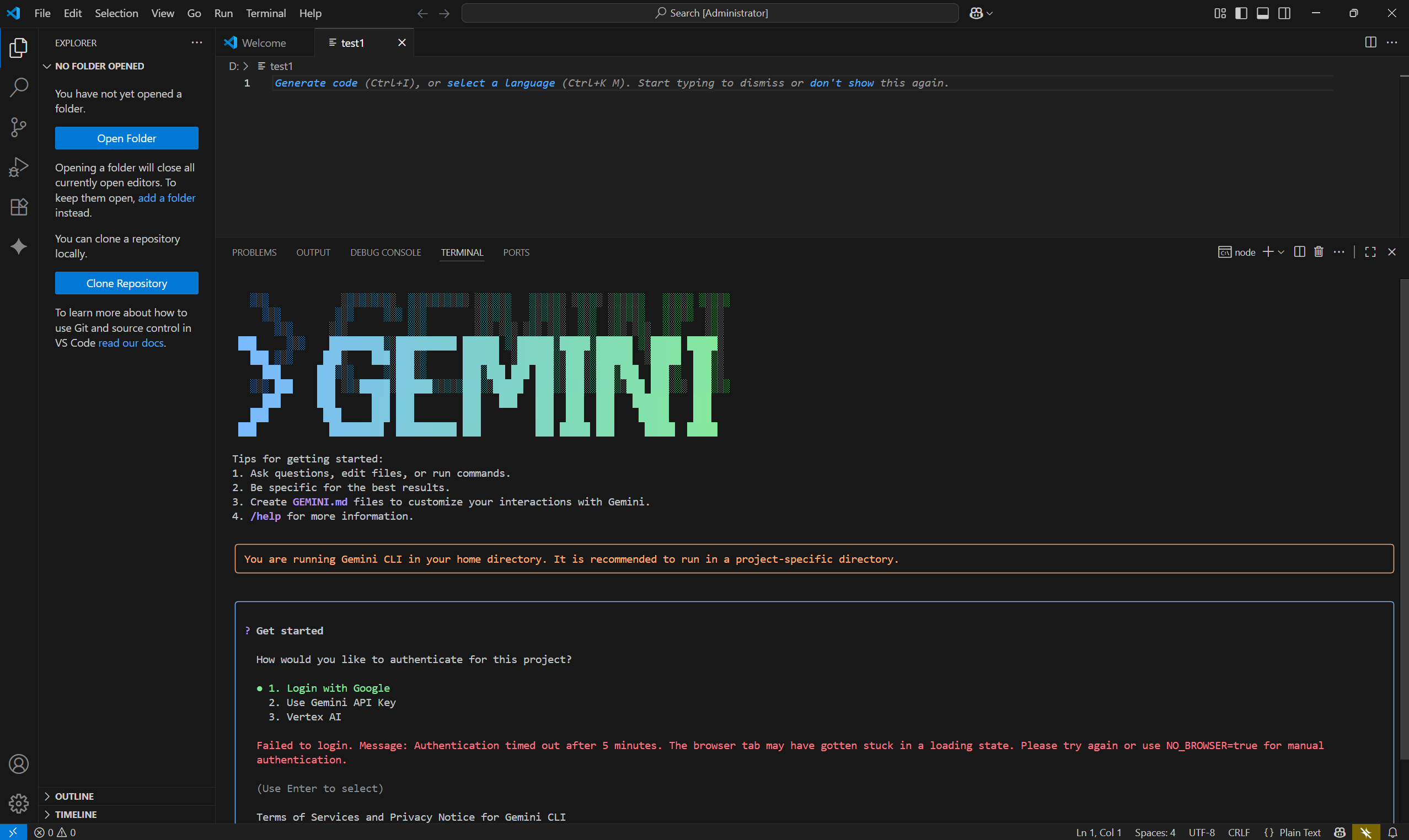Screen dimensions: 1409x840
Task: Open the Source Control view
Action: (x=19, y=127)
